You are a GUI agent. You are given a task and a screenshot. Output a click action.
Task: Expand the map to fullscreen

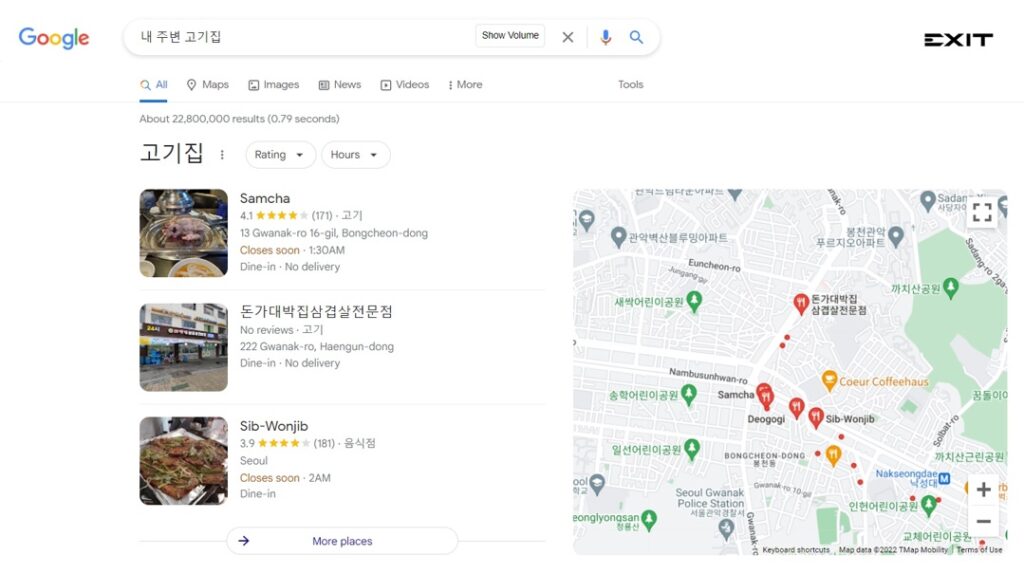982,212
